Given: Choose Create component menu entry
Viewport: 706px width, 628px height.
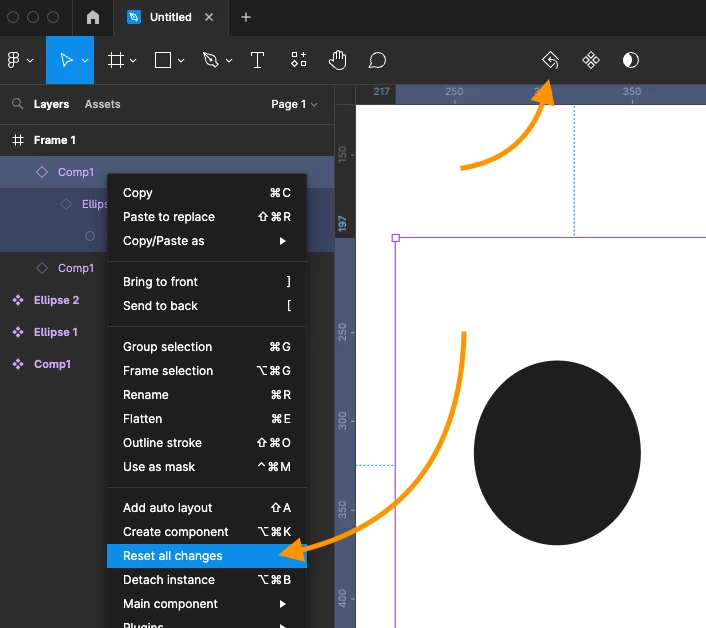Looking at the screenshot, I should click(207, 532).
